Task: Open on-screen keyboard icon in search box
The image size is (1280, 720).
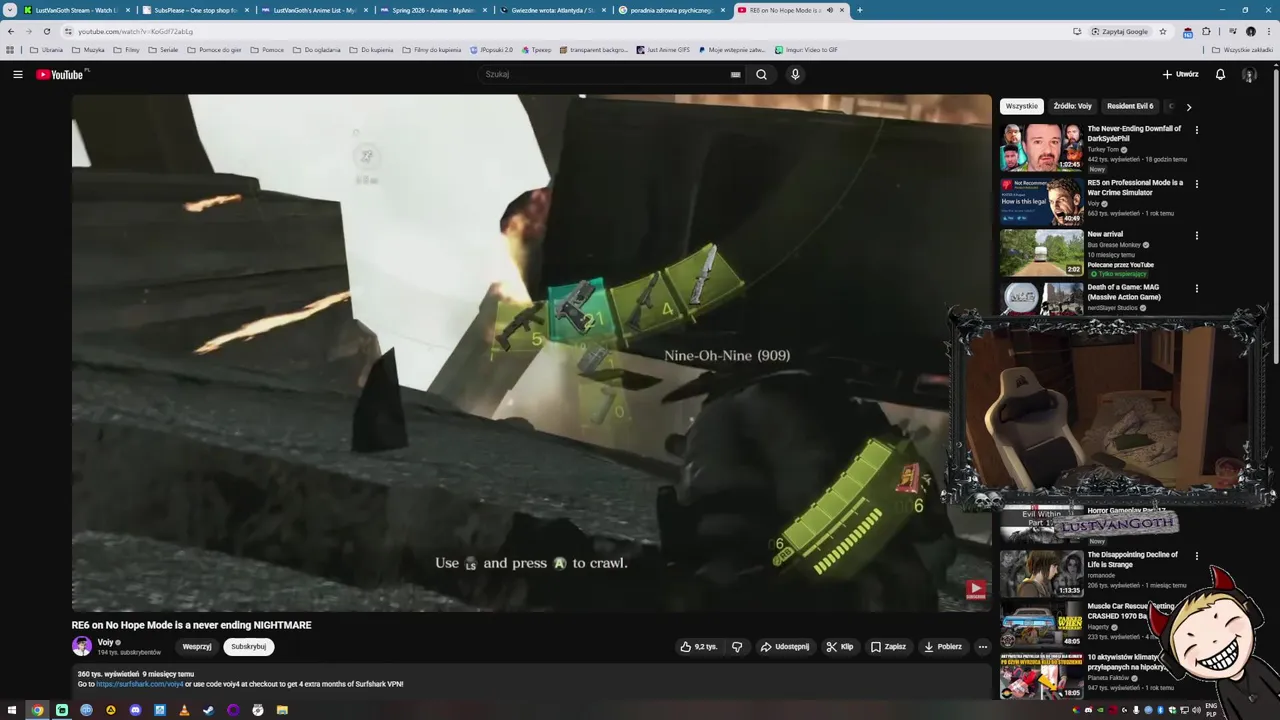Action: [735, 74]
